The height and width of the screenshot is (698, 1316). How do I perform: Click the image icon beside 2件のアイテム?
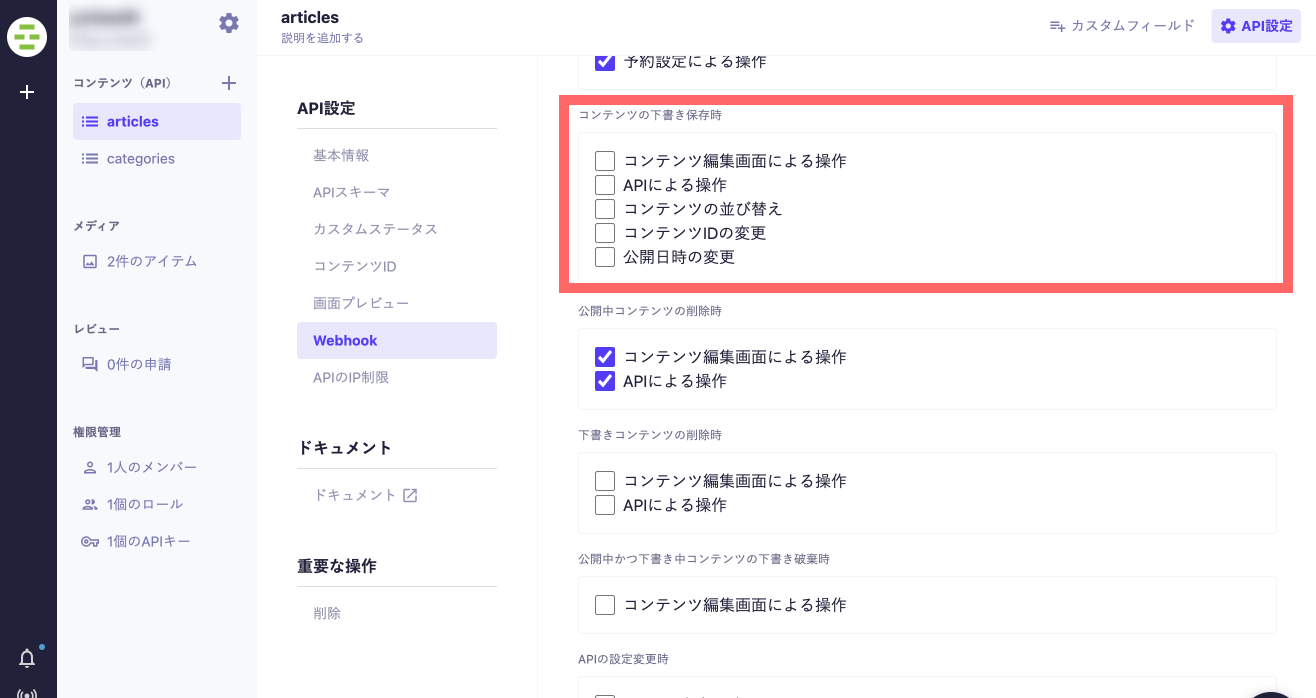tap(90, 262)
